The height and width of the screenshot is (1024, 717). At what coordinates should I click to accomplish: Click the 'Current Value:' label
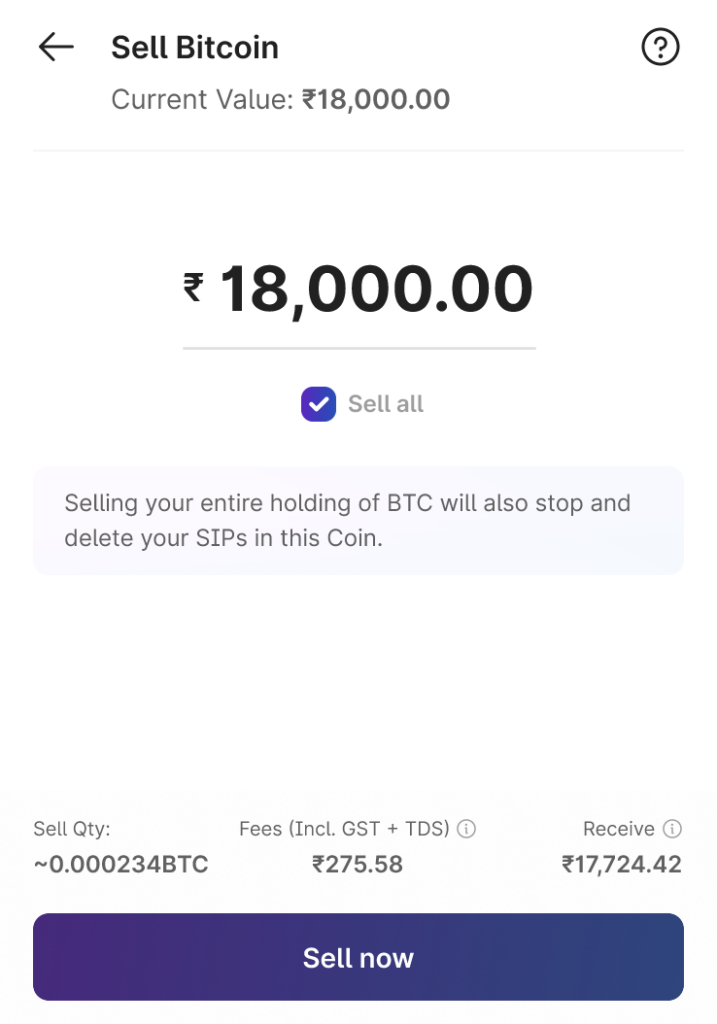(x=203, y=100)
